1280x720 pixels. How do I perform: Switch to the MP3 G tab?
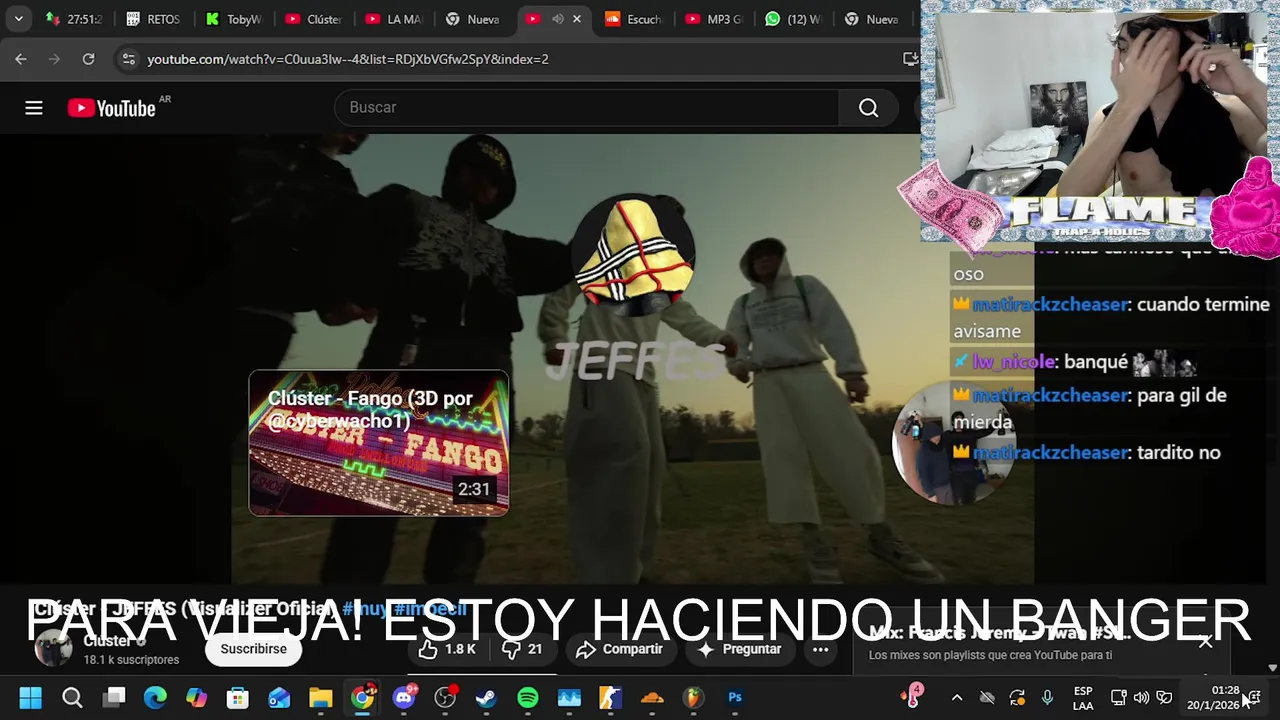tap(714, 19)
